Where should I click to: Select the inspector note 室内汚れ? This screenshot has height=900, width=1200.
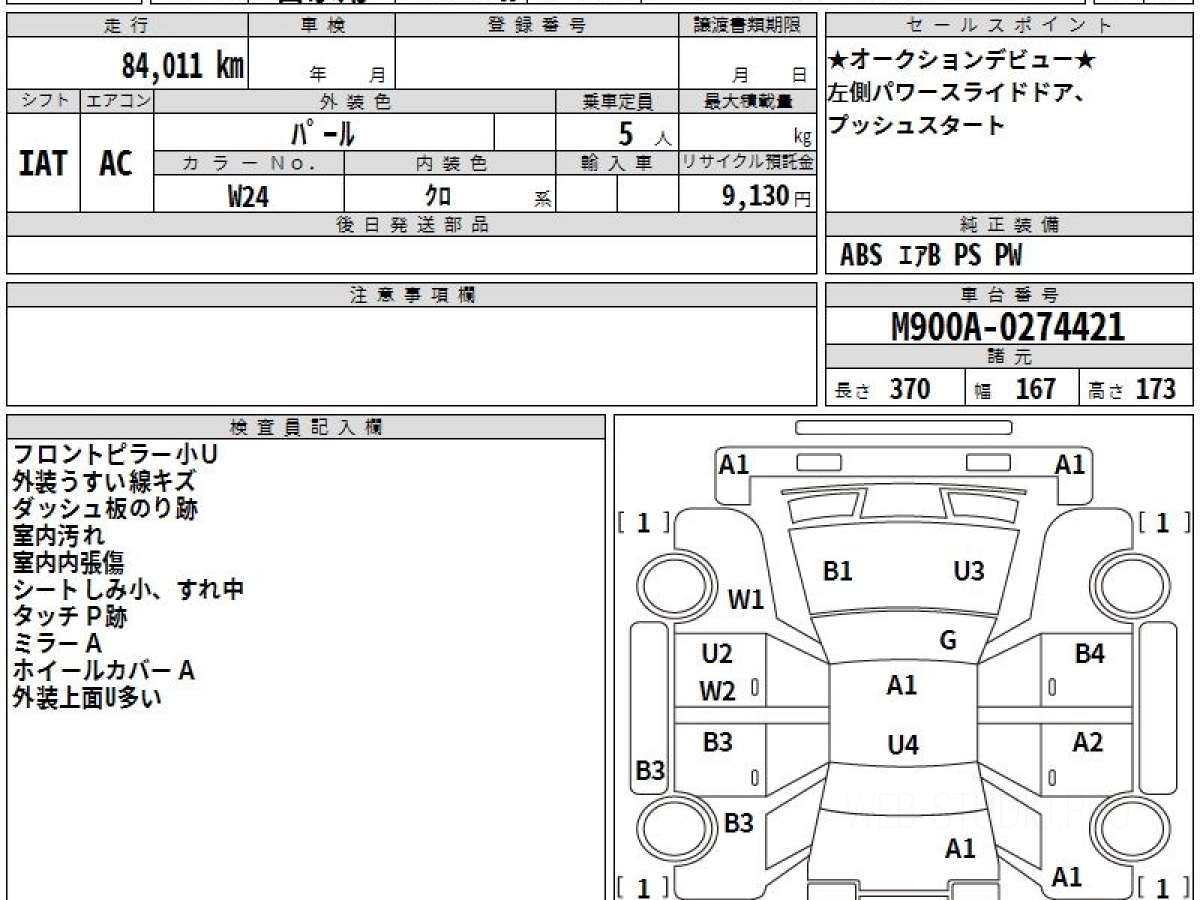tap(58, 536)
